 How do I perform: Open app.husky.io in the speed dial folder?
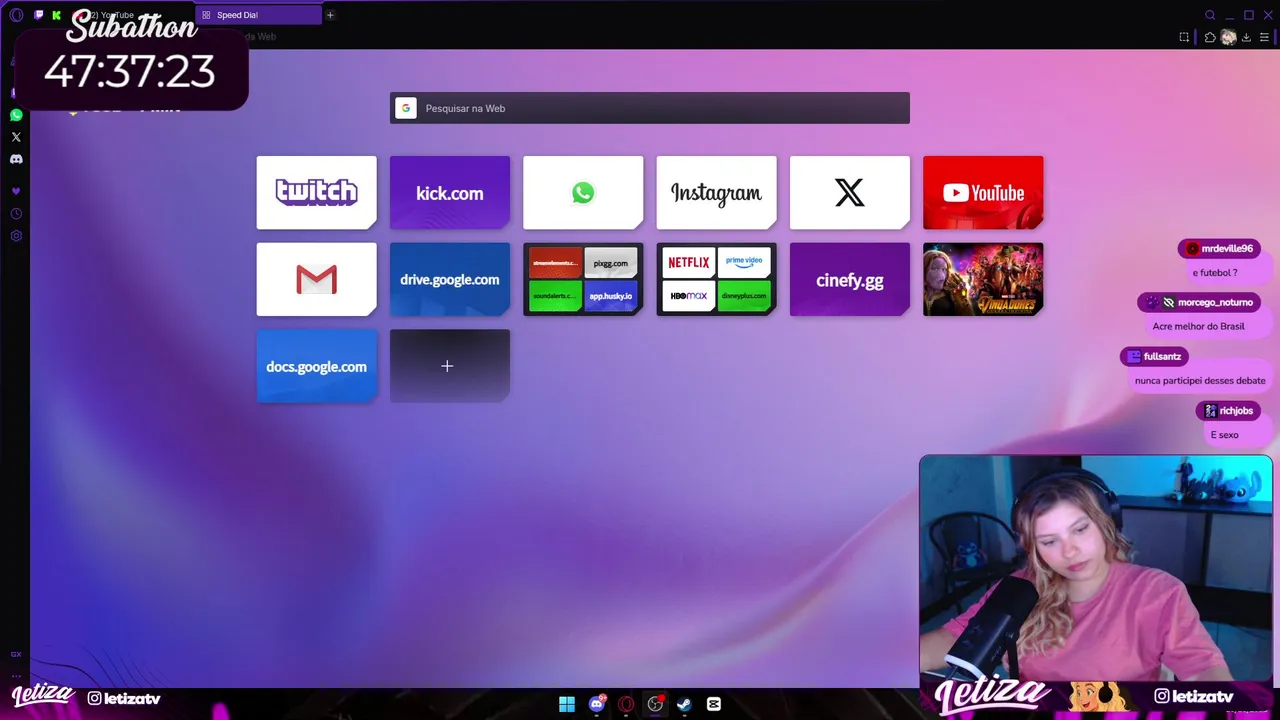(610, 296)
